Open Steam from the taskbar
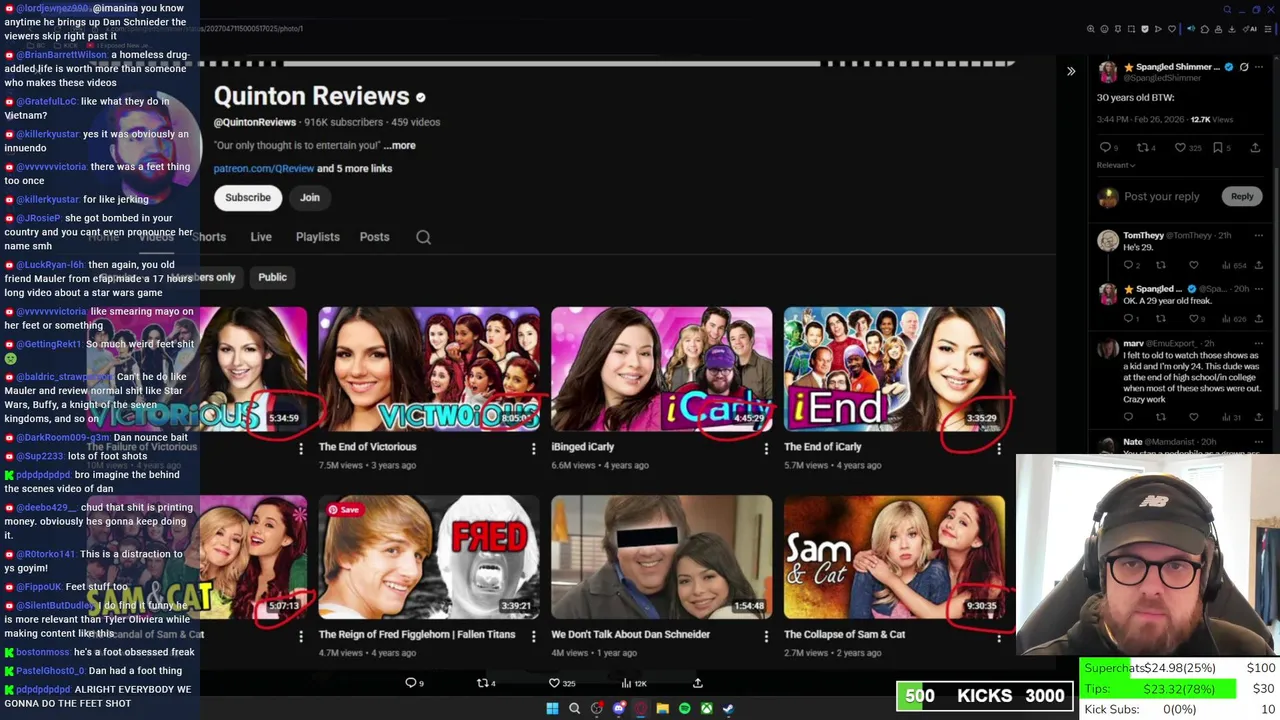Screen dimensions: 1280x720 pos(728,708)
